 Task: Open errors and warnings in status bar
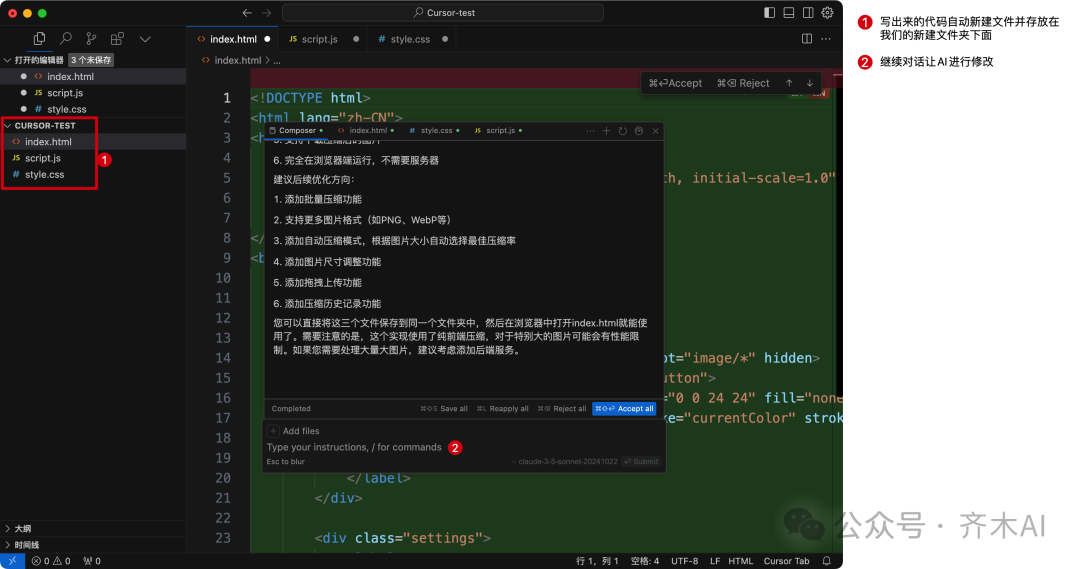tap(51, 561)
